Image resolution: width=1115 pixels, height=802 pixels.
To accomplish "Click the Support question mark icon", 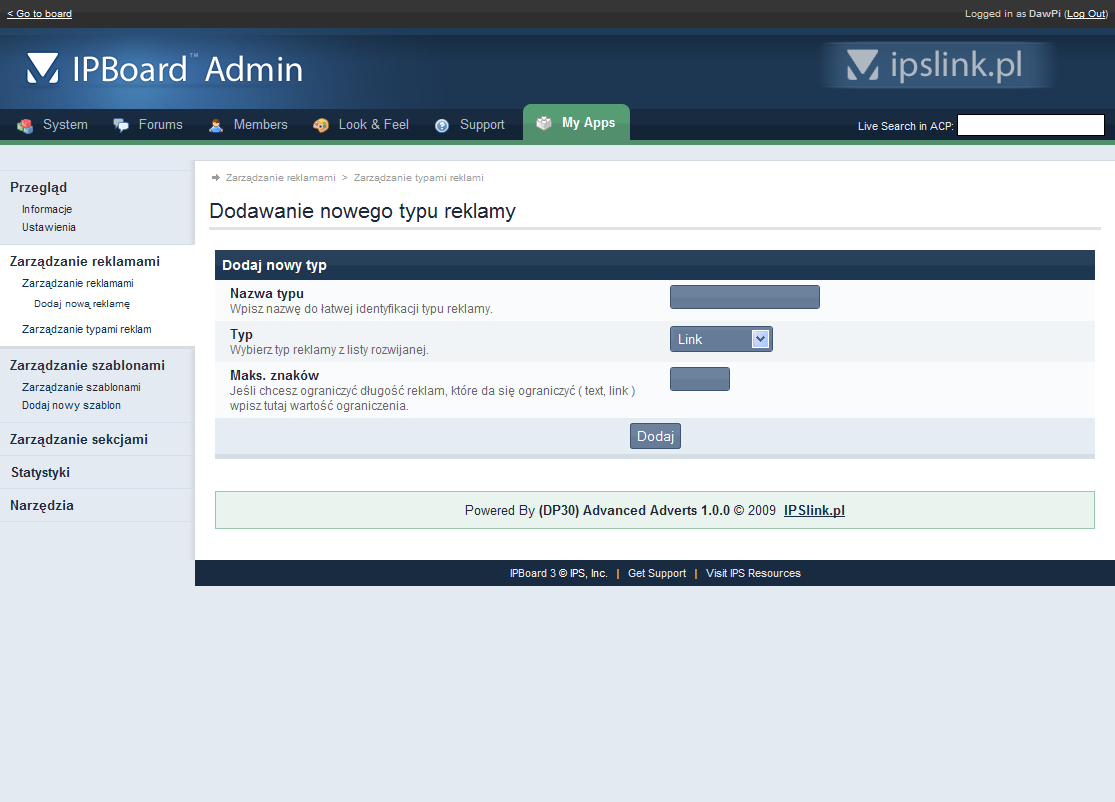I will click(442, 126).
